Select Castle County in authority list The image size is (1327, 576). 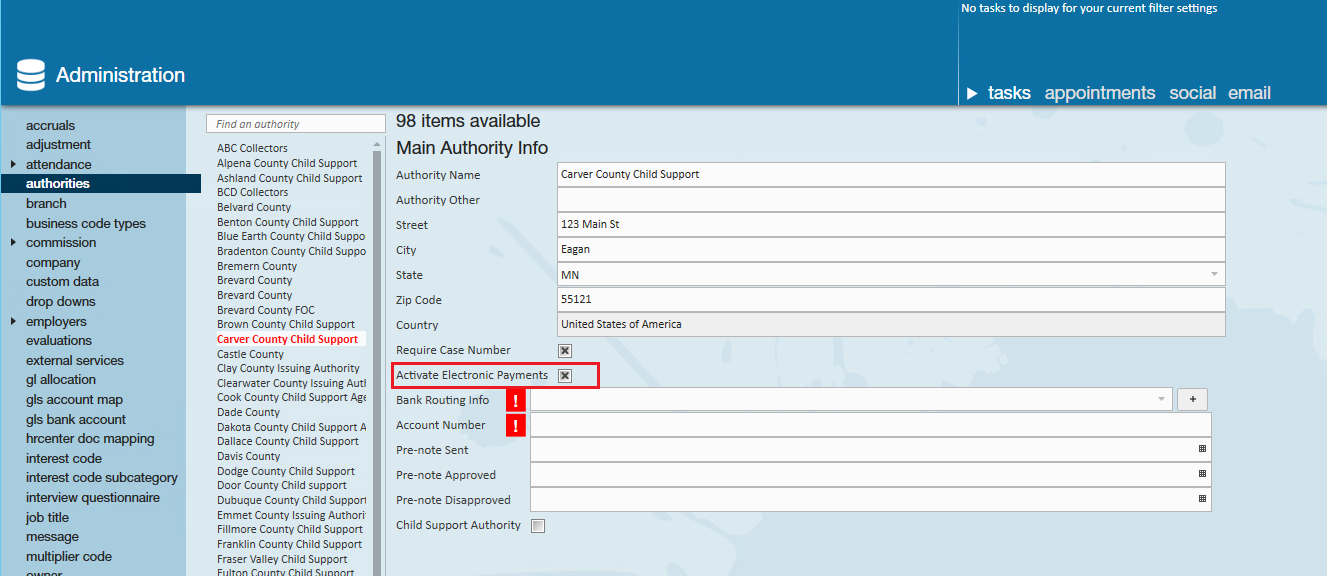[x=250, y=354]
